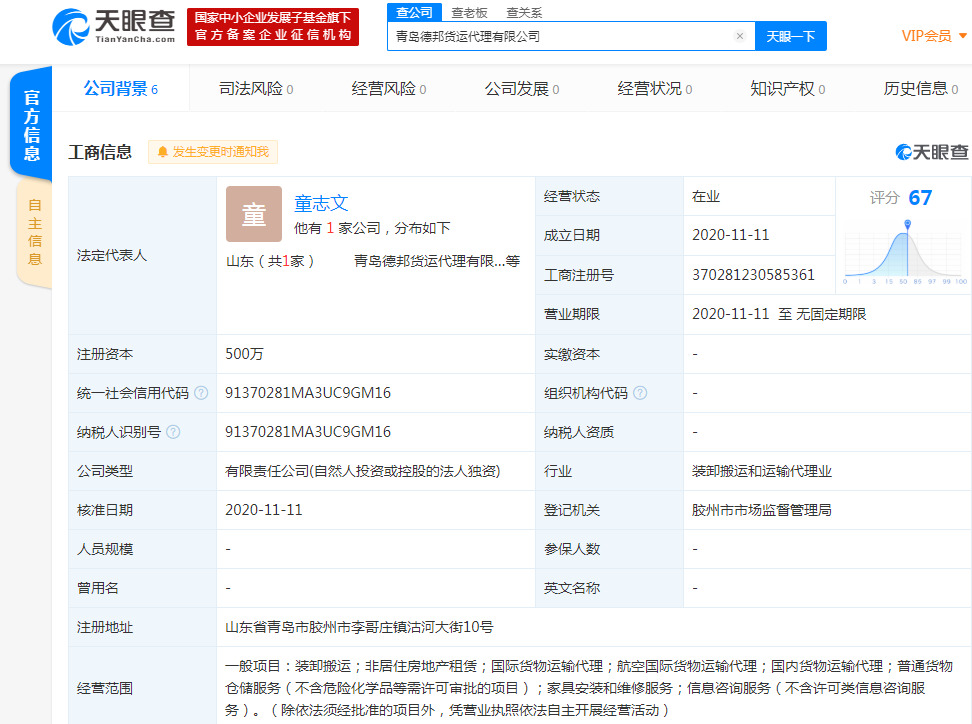The image size is (972, 724).
Task: Click the company type 有限责任公司 value
Action: (x=363, y=471)
